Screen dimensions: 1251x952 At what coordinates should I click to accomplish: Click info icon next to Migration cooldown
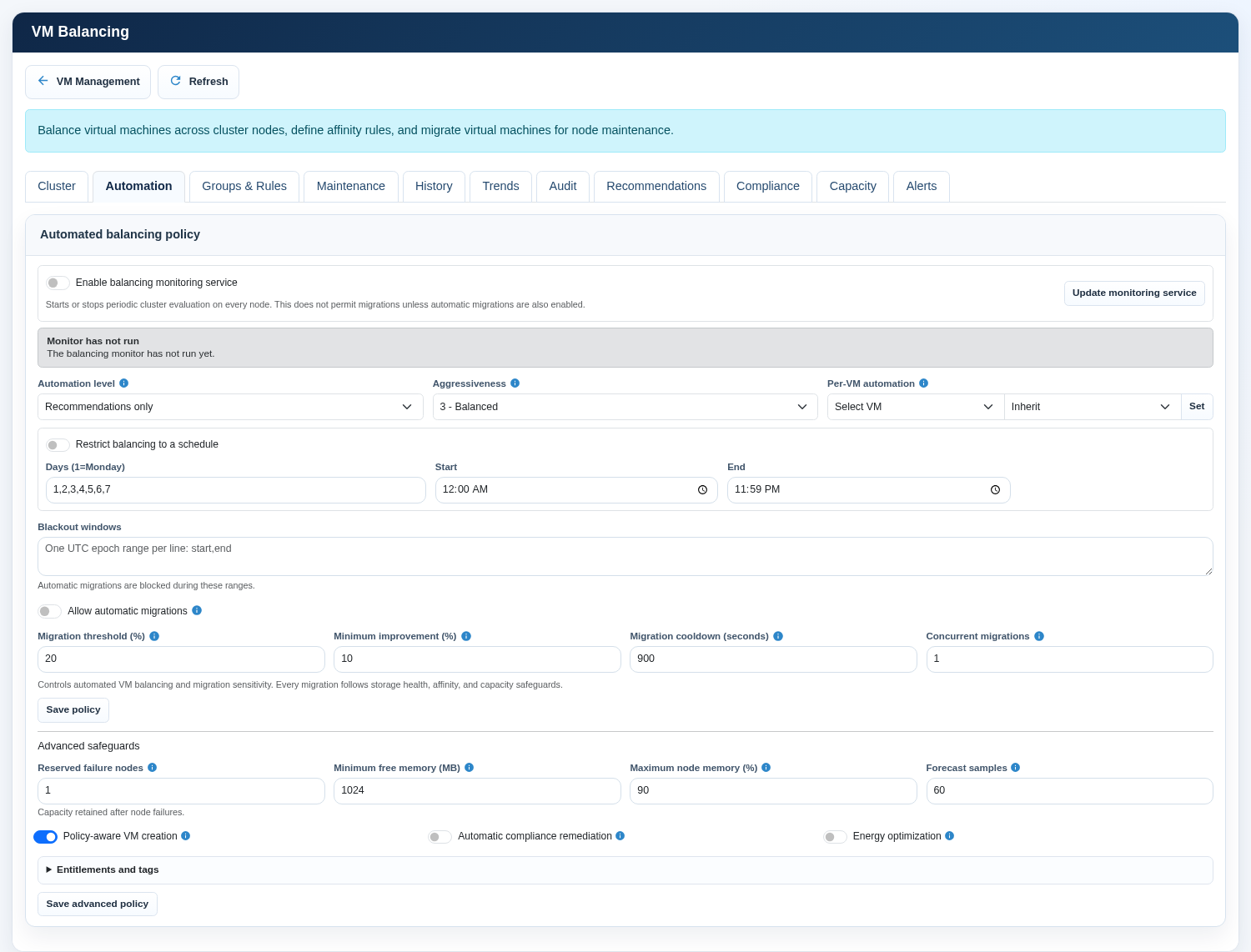(778, 636)
